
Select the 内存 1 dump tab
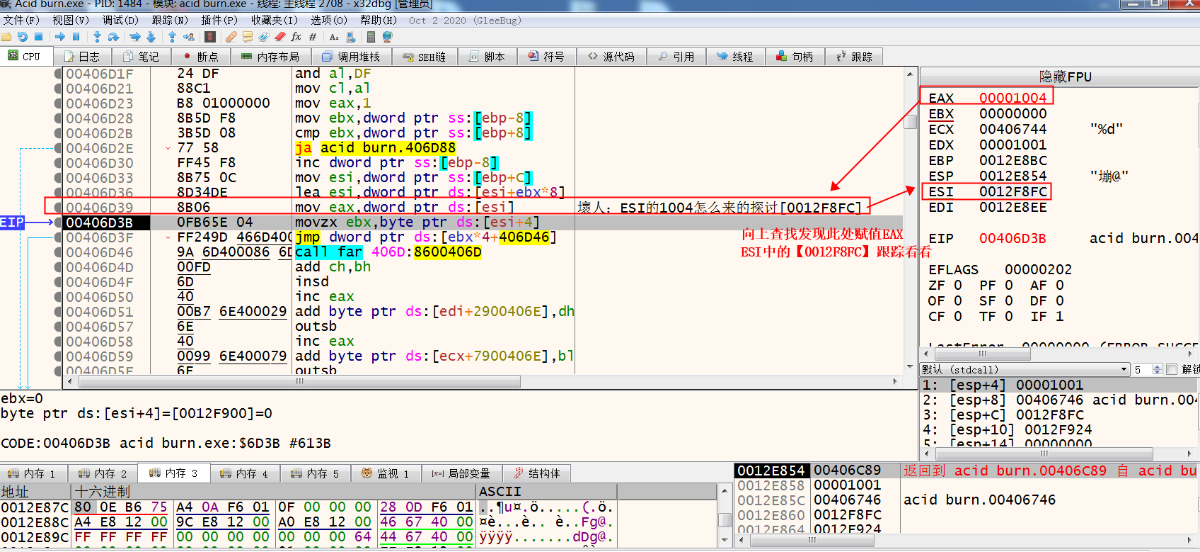coord(33,473)
